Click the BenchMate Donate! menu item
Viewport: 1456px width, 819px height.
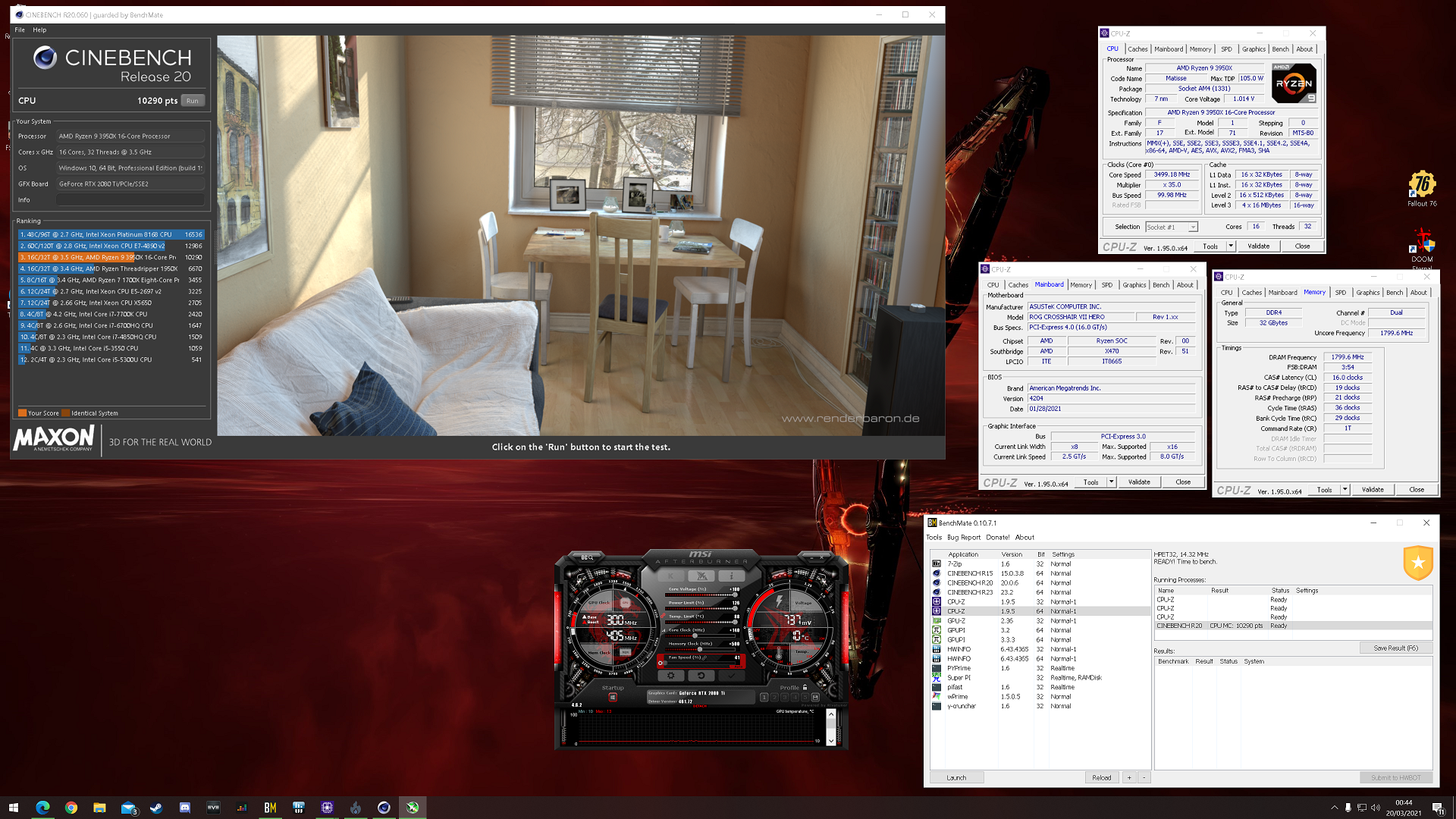pos(997,538)
